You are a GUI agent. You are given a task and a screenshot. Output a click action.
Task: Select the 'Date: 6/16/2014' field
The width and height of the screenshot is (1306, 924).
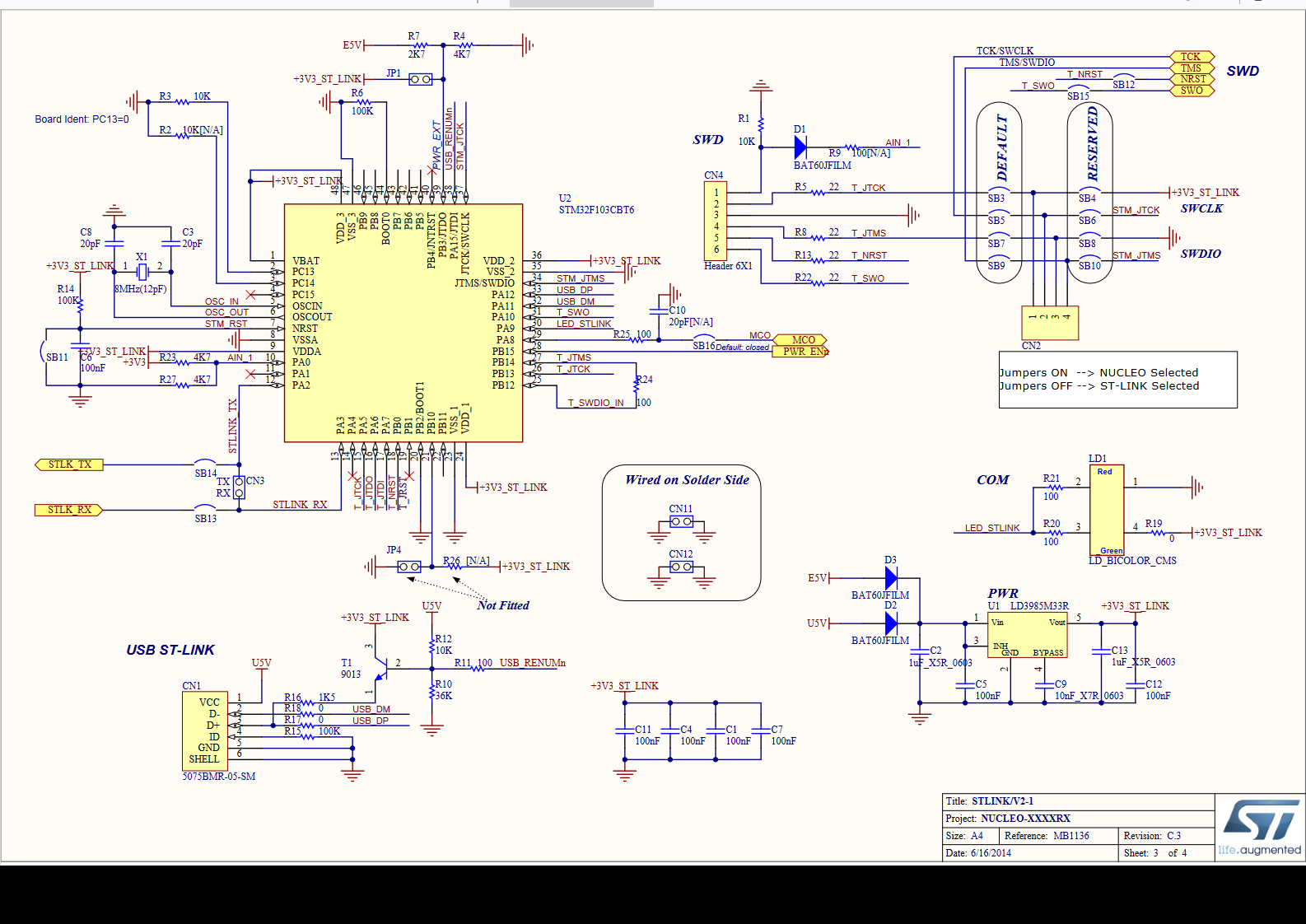click(x=978, y=853)
